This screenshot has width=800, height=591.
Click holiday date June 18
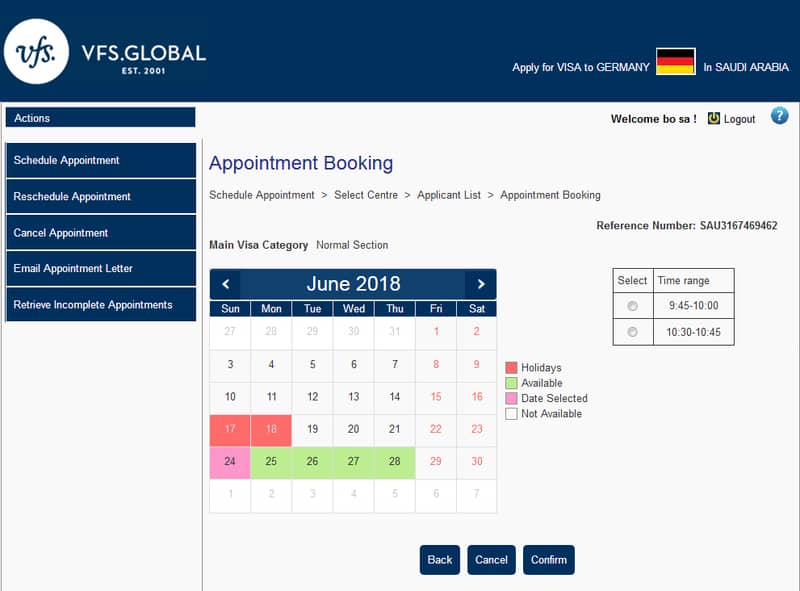(x=271, y=430)
